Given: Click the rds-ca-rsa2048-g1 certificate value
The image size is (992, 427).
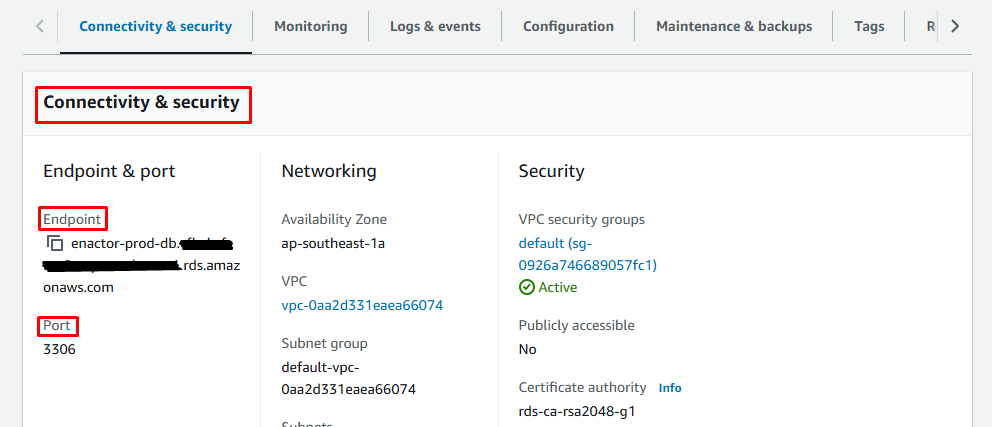Looking at the screenshot, I should 577,411.
